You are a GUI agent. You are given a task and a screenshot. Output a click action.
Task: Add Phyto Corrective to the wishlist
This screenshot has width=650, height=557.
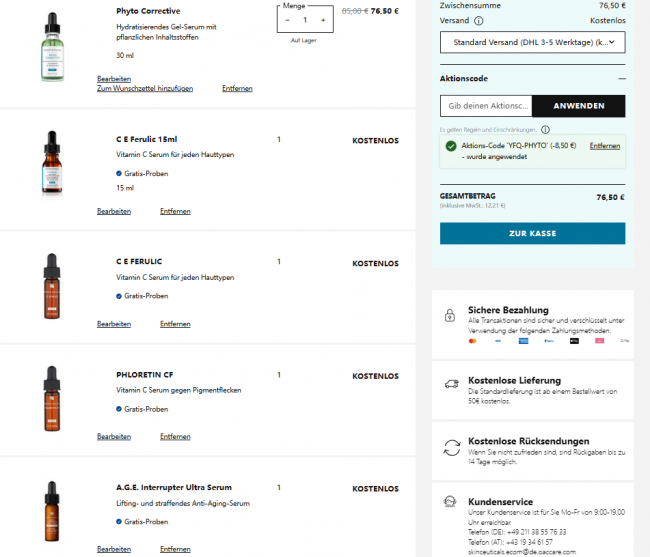tap(145, 88)
